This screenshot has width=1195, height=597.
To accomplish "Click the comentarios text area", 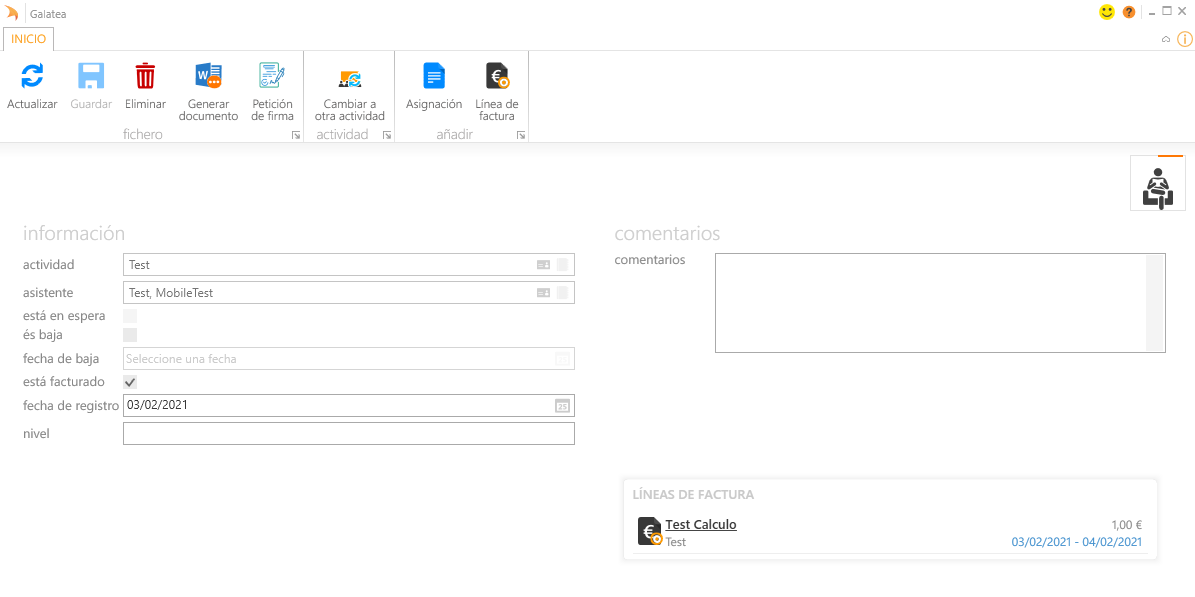I will [930, 302].
